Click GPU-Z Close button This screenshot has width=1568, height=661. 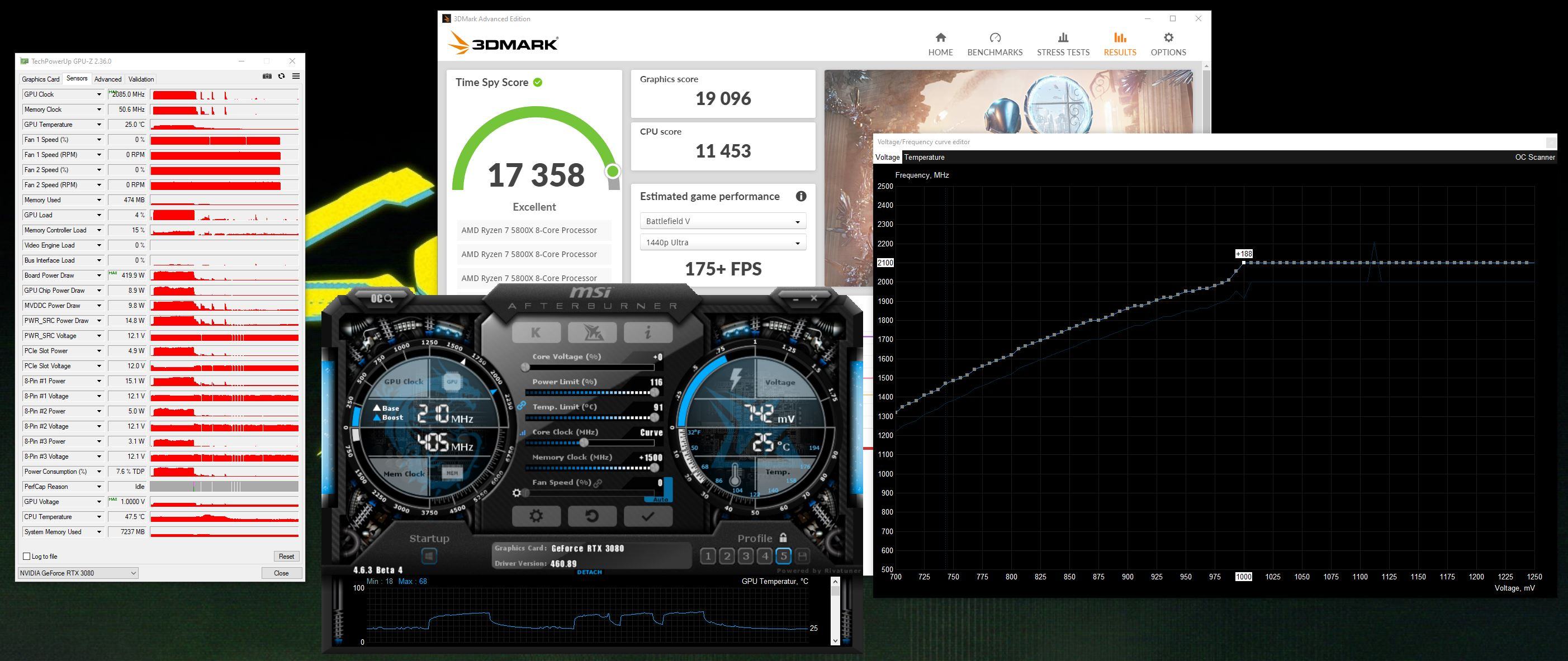(281, 573)
